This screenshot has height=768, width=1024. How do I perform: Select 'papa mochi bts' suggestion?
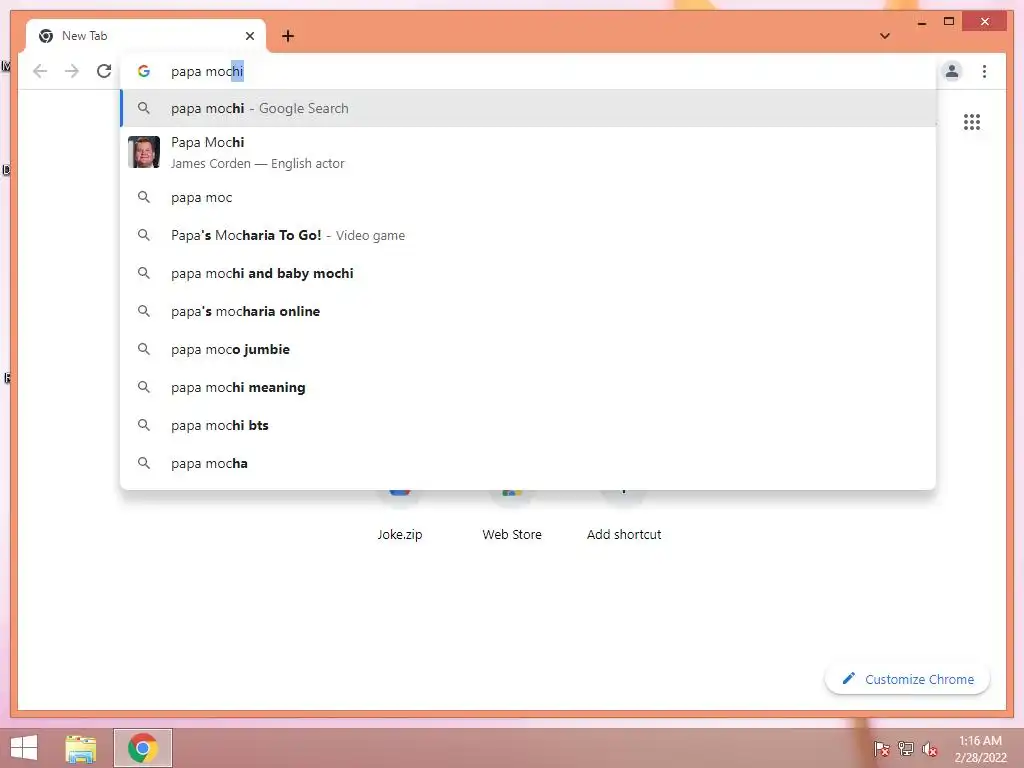point(528,425)
